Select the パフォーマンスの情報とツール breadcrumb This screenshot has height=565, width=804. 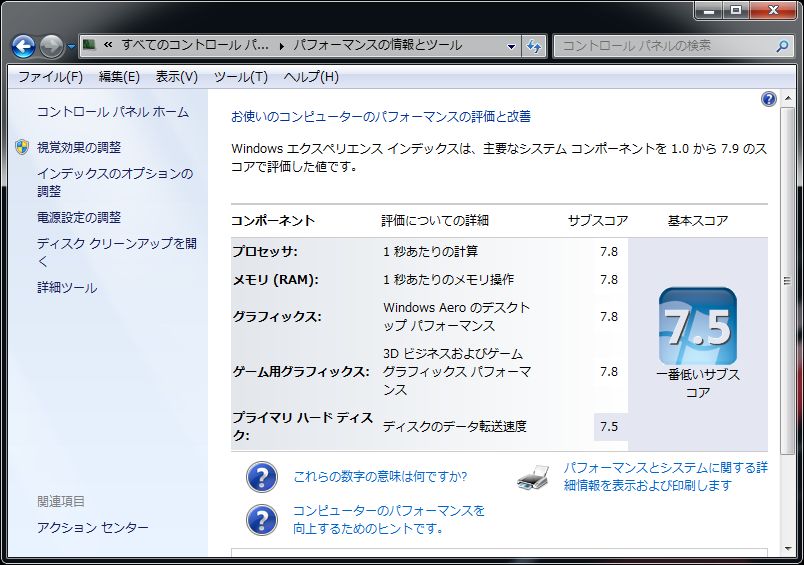[x=377, y=45]
